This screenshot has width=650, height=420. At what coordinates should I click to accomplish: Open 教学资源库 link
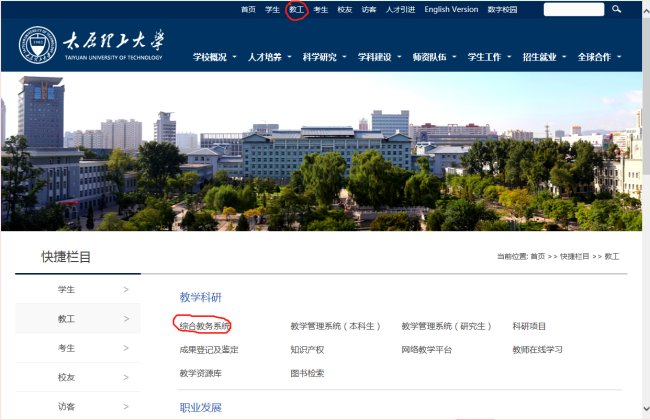click(200, 373)
